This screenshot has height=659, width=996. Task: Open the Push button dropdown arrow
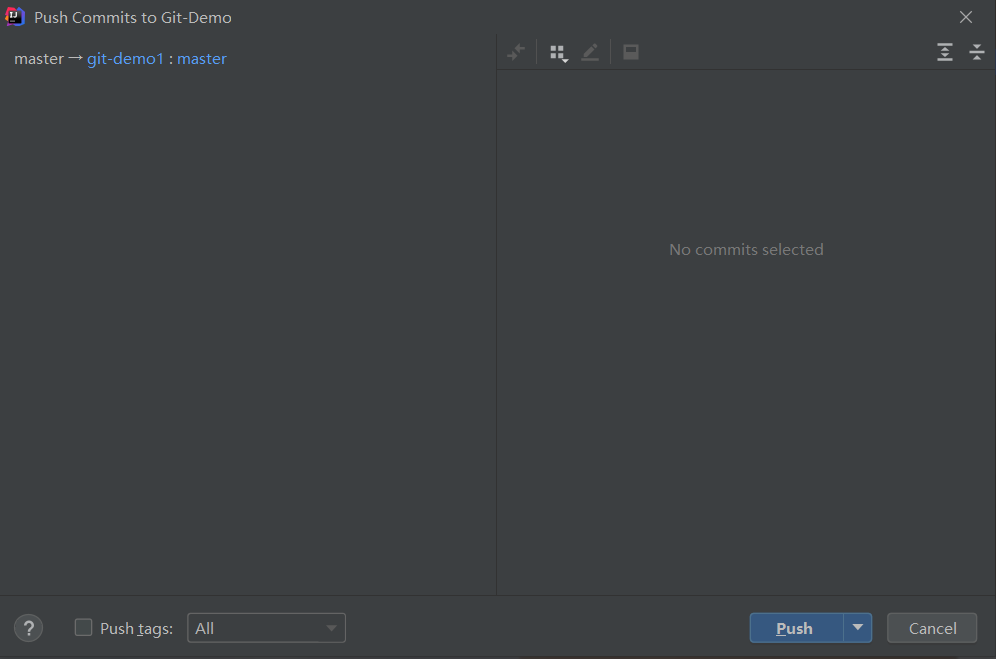click(x=858, y=628)
